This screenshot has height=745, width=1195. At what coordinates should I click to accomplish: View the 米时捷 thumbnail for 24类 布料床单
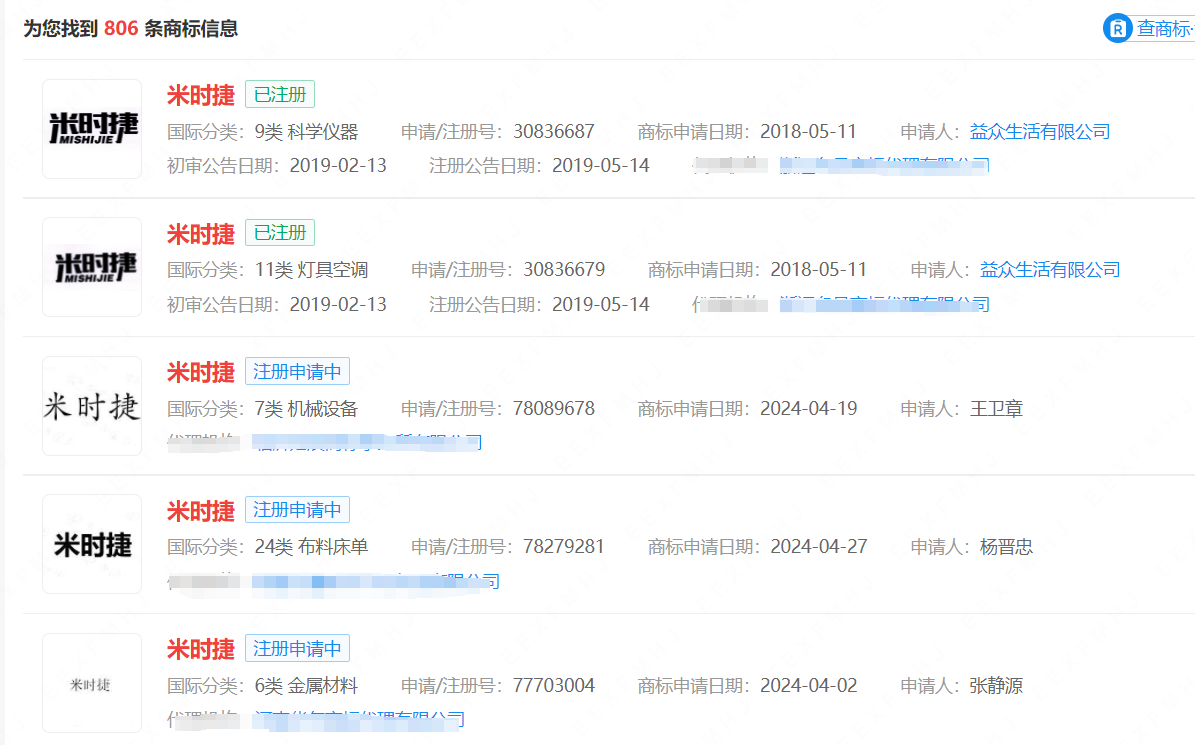tap(92, 544)
